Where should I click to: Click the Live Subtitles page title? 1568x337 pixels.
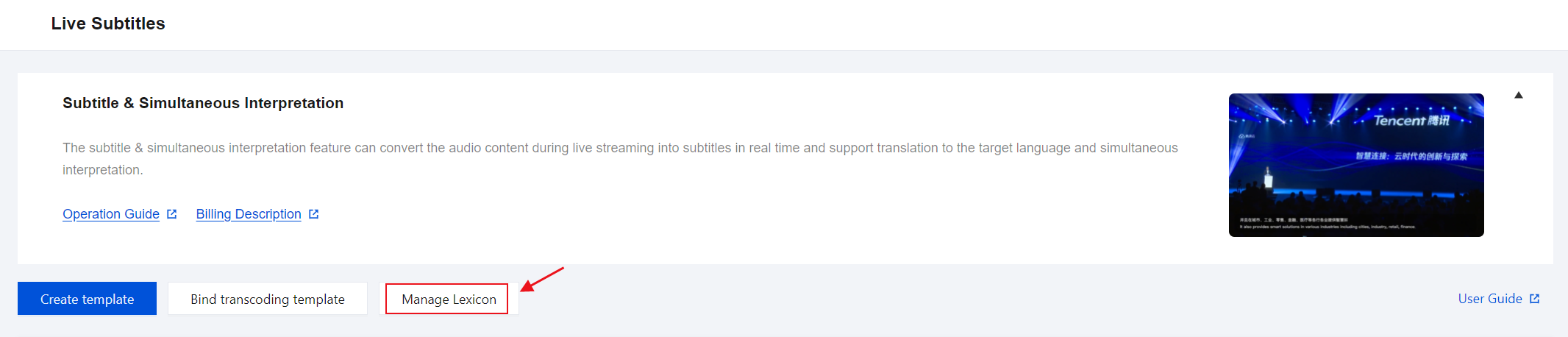tap(108, 24)
